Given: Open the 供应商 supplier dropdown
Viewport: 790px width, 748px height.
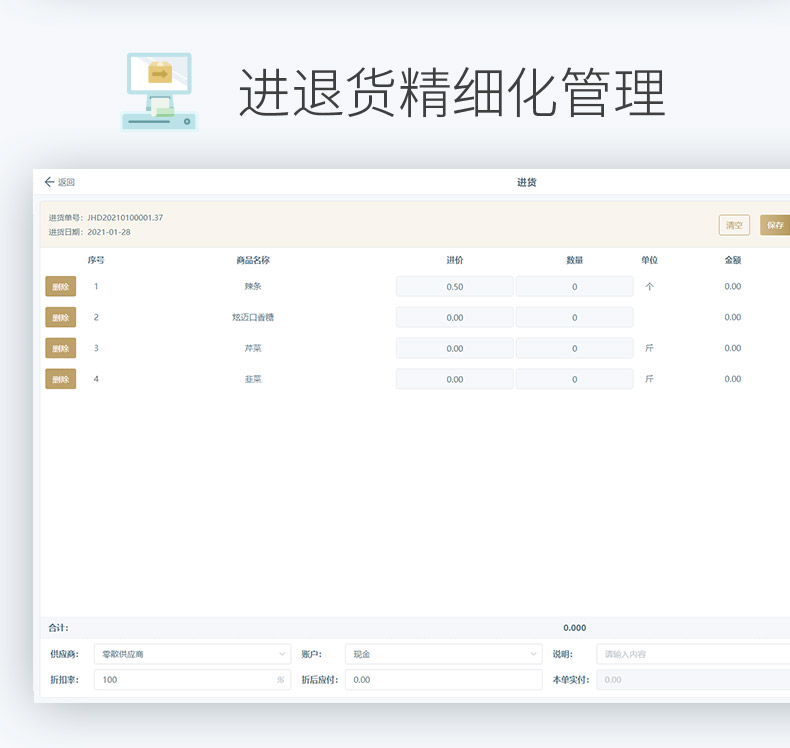Looking at the screenshot, I should coord(192,654).
